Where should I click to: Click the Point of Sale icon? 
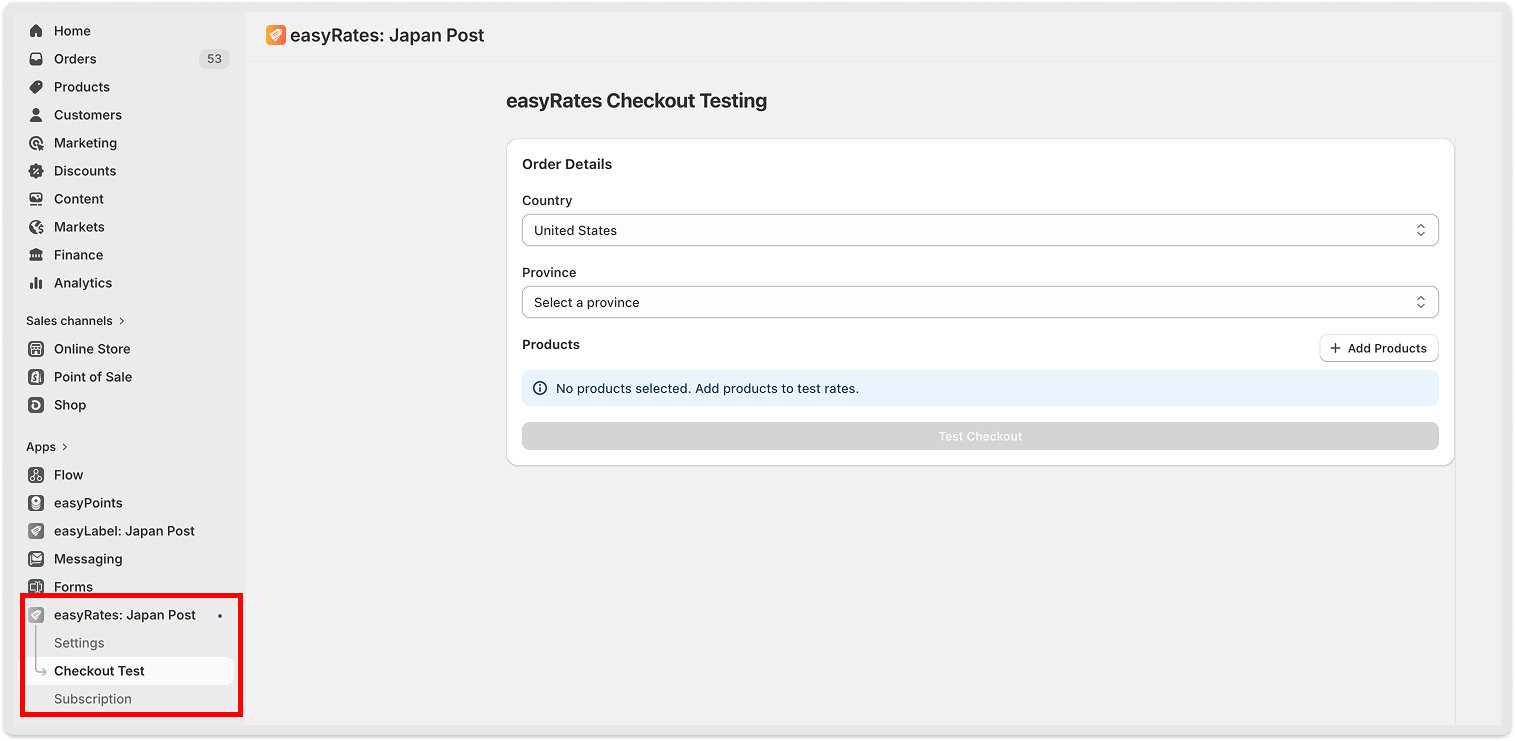pos(36,377)
